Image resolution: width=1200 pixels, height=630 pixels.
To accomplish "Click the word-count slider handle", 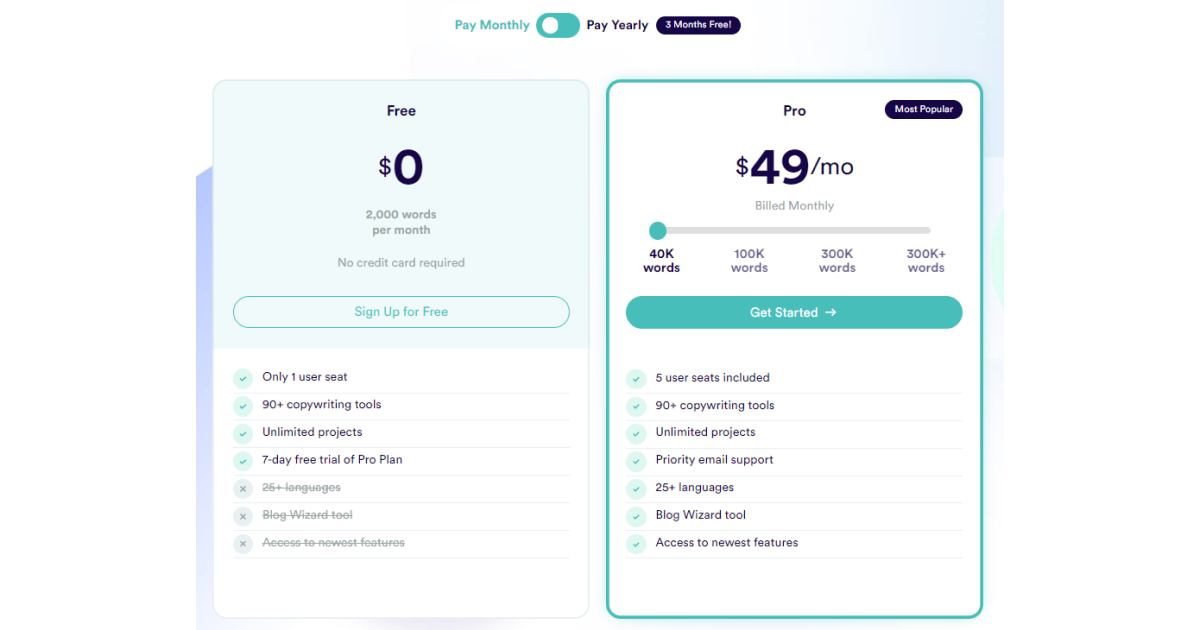I will point(657,231).
